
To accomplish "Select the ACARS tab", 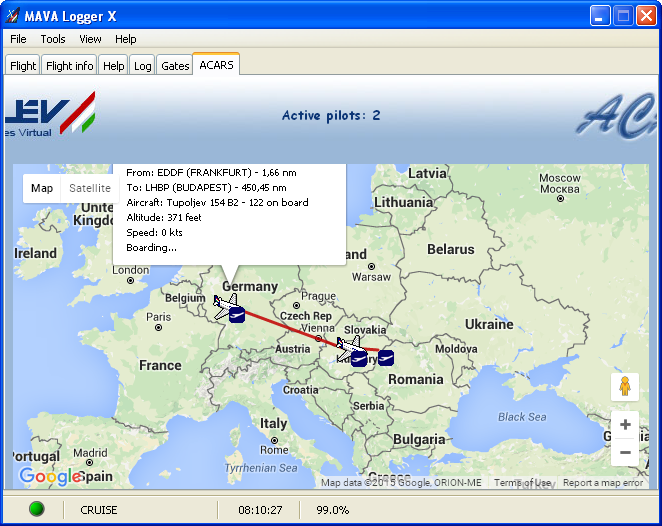I will [x=216, y=65].
